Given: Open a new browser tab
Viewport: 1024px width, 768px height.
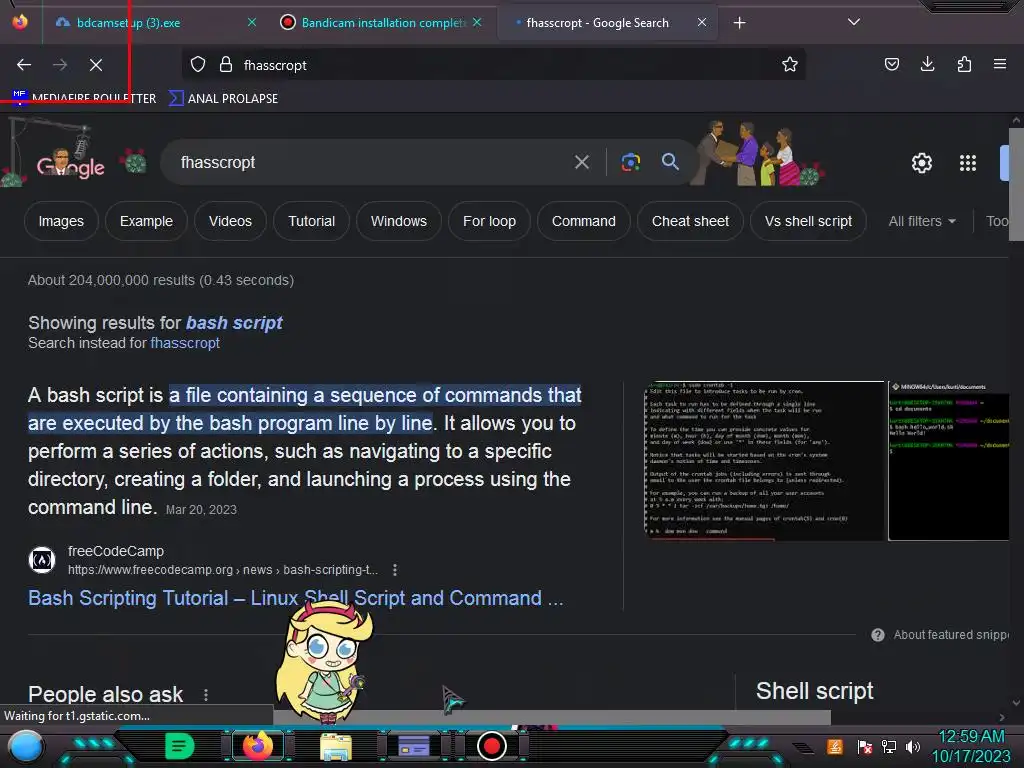Looking at the screenshot, I should [739, 23].
